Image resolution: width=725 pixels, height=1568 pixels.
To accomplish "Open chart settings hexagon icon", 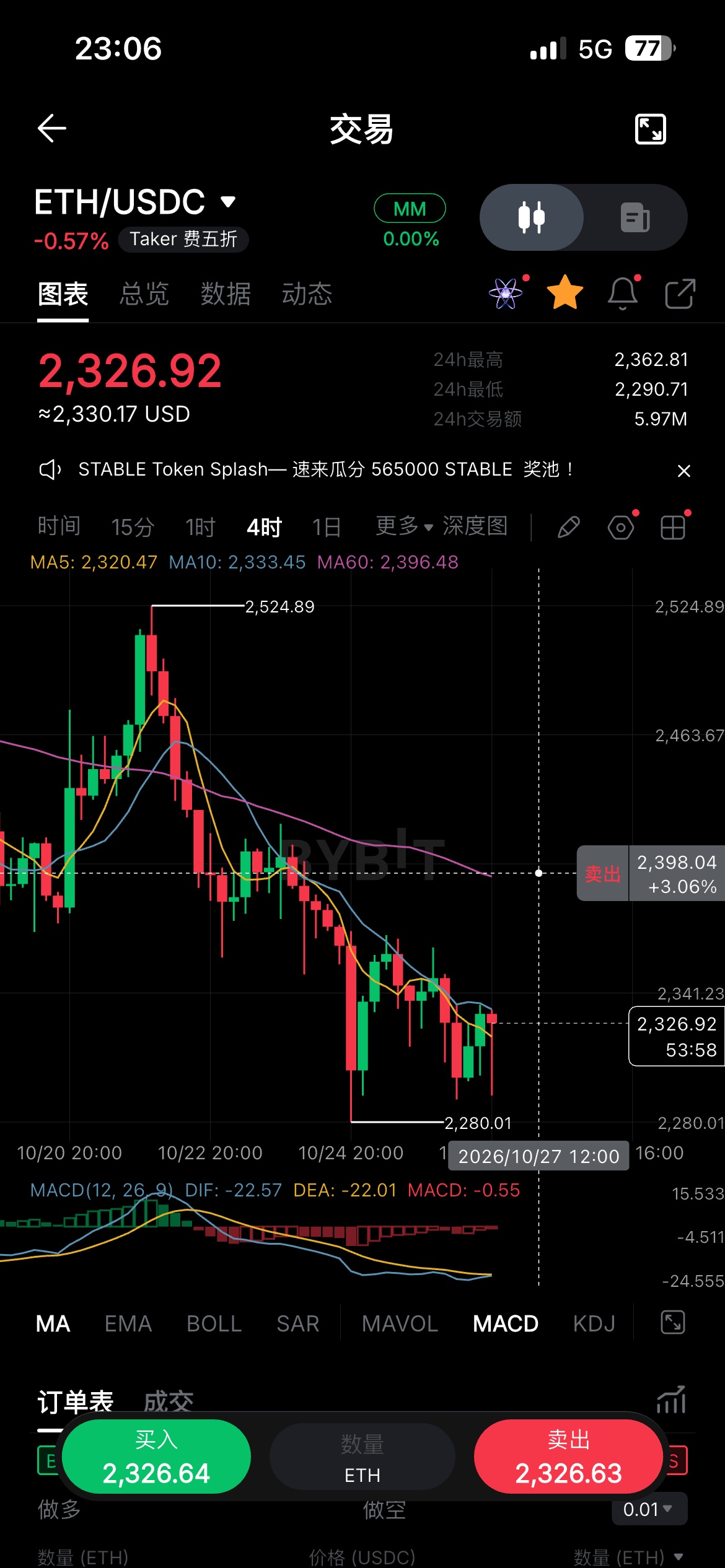I will [x=621, y=528].
